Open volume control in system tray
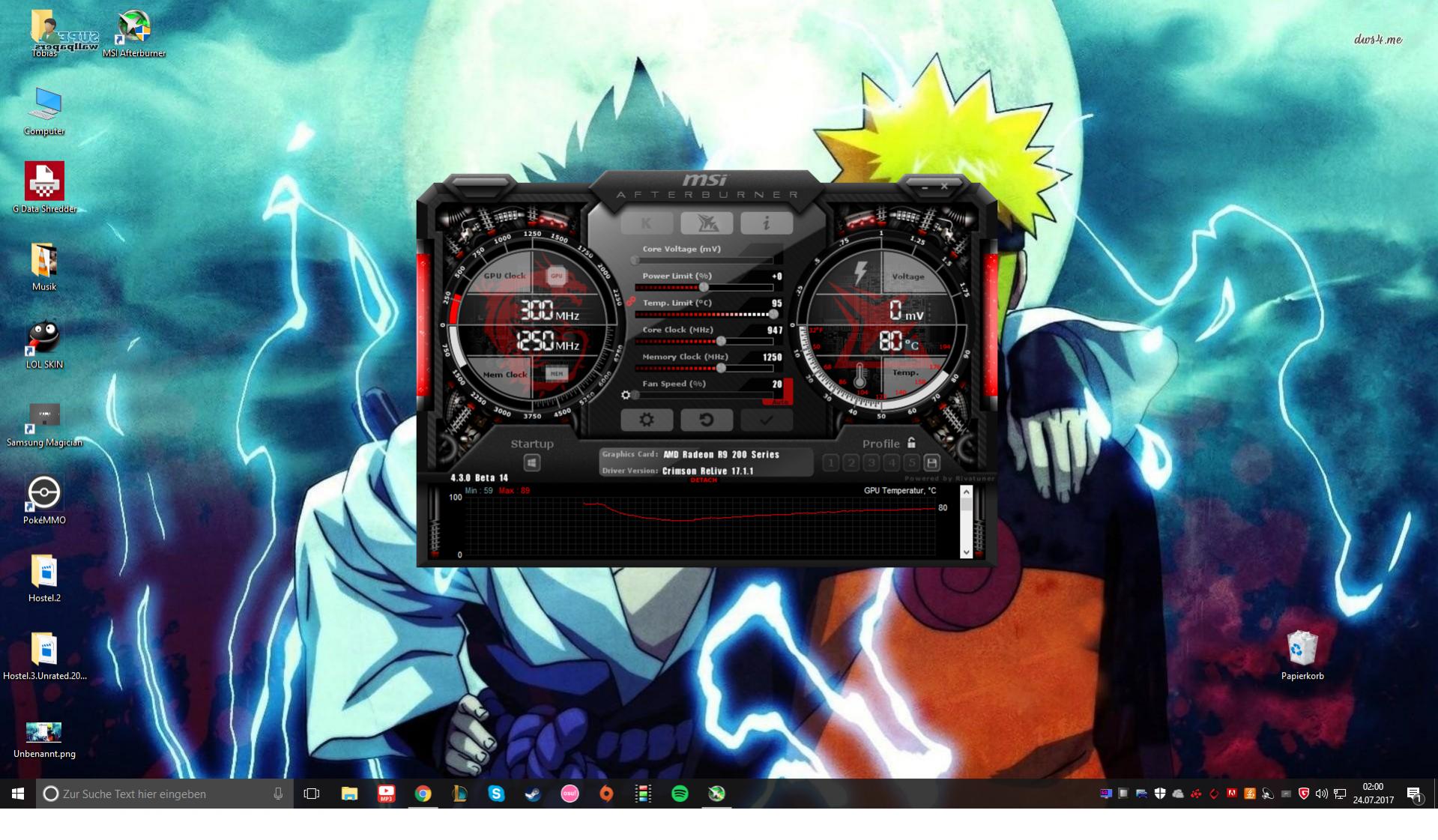The height and width of the screenshot is (840, 1438). 1322,794
